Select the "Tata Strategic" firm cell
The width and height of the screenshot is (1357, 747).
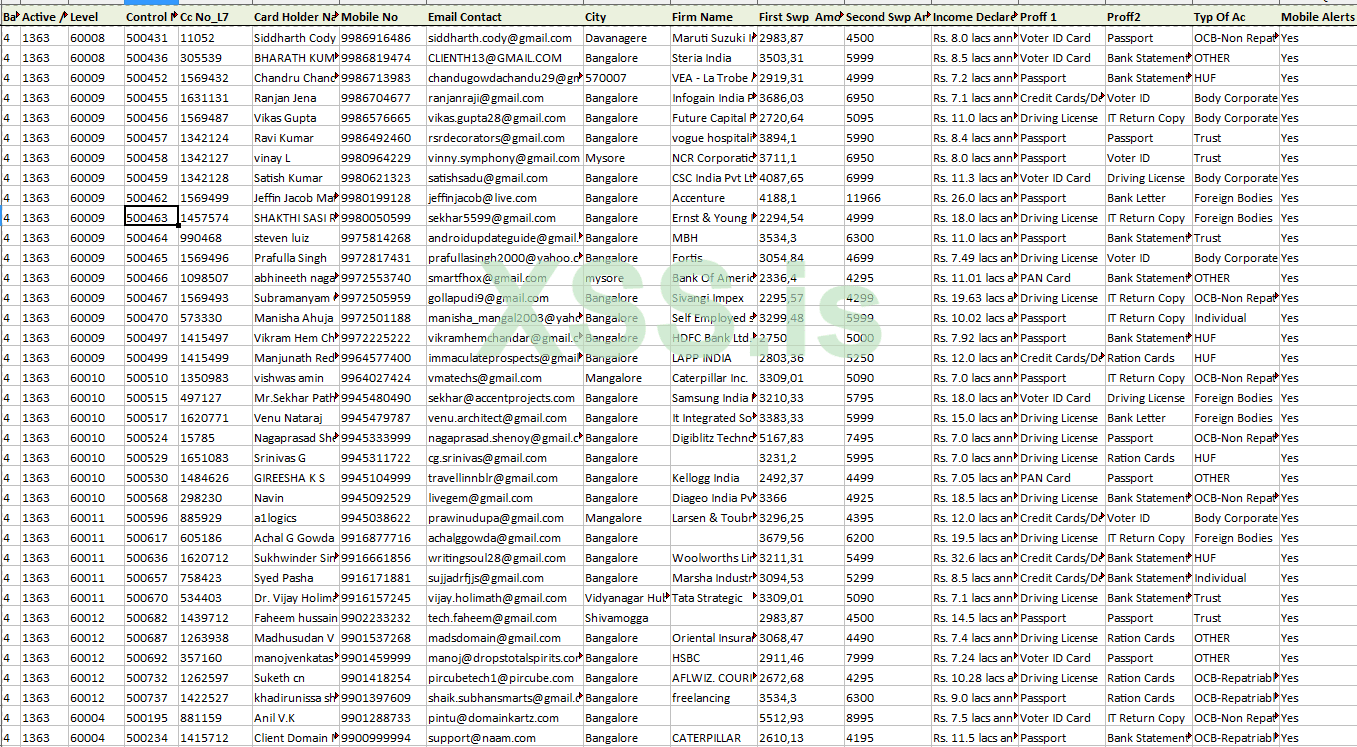coord(713,598)
